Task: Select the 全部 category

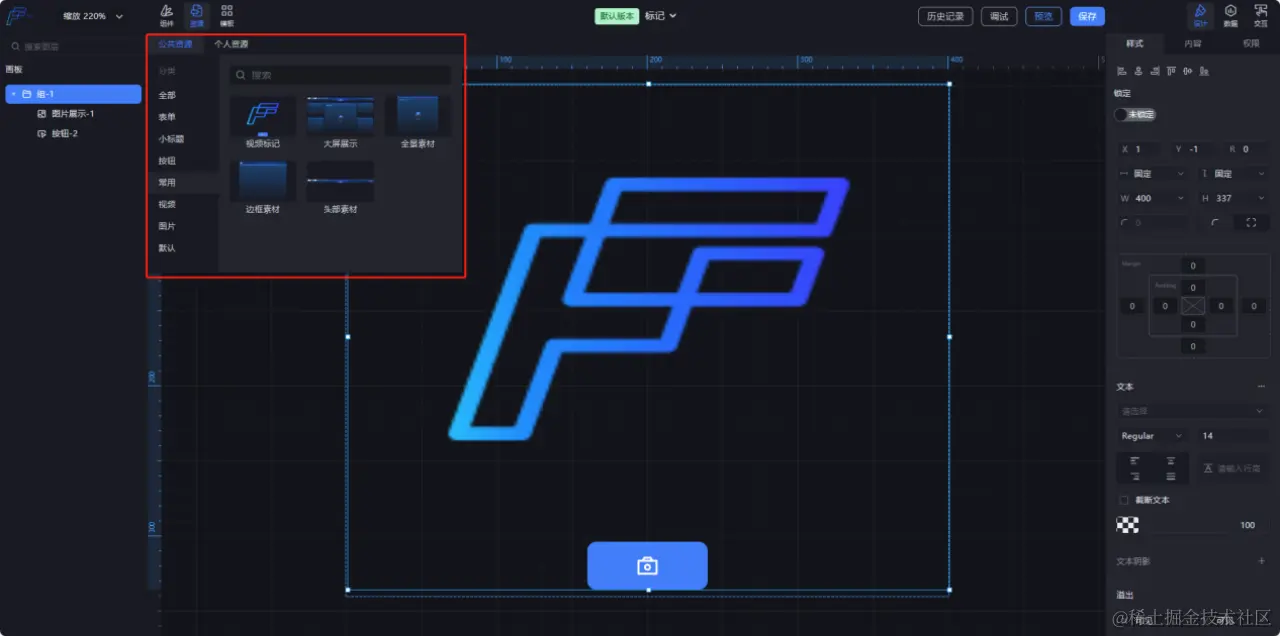Action: [167, 95]
